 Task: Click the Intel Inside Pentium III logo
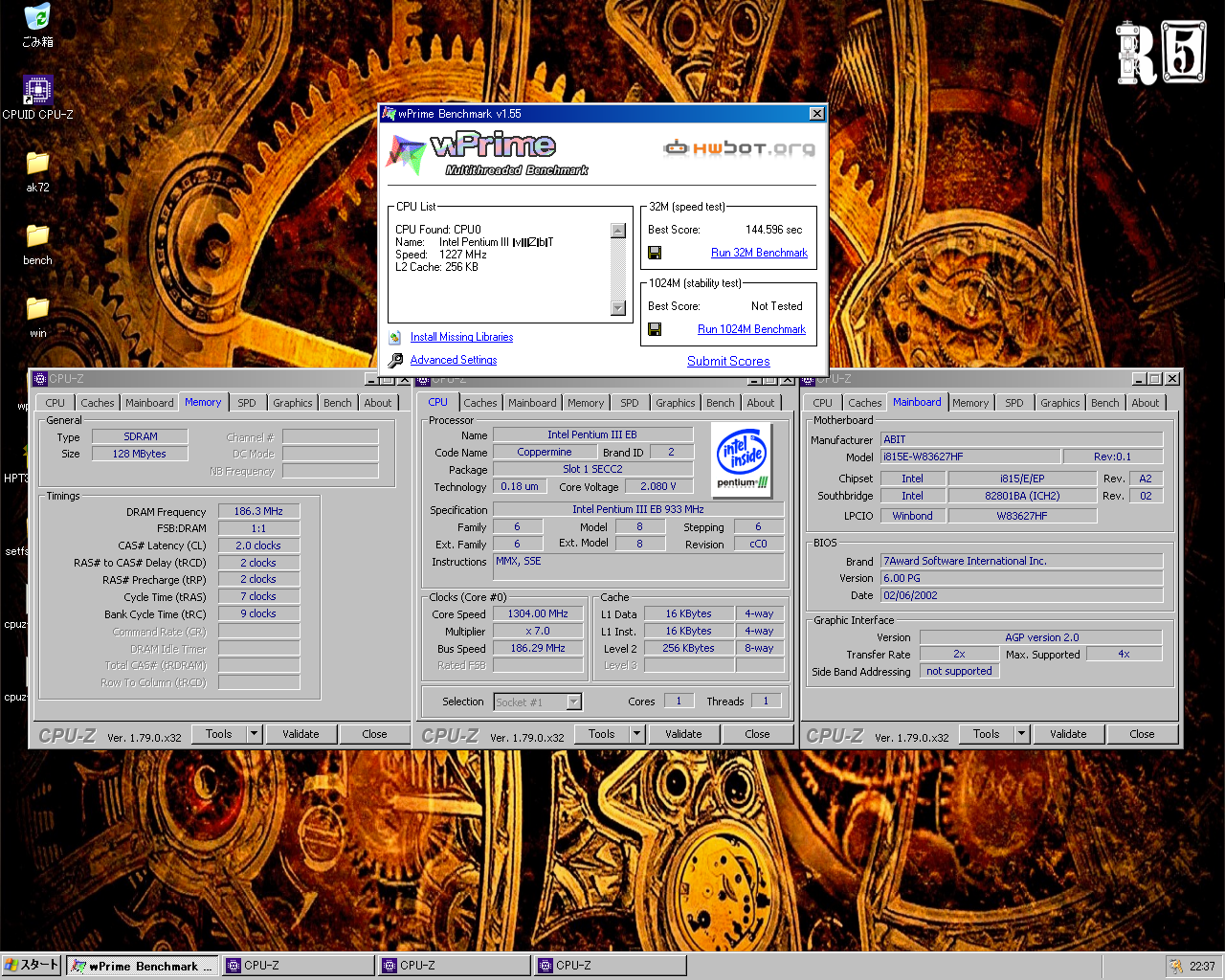coord(743,458)
